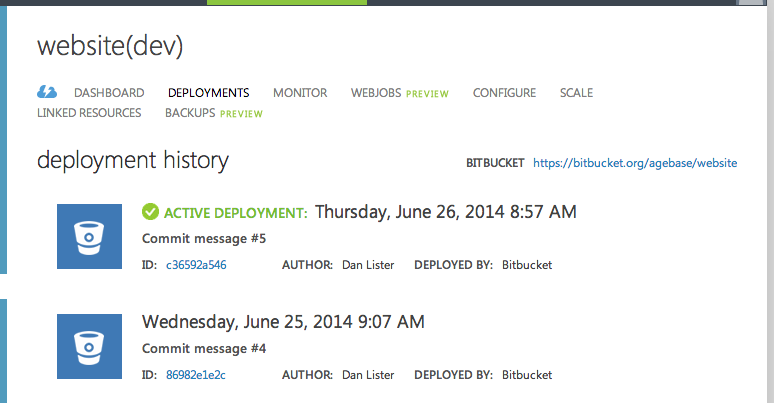
Task: Open commit ID c36592a546 link
Action: pyautogui.click(x=196, y=265)
